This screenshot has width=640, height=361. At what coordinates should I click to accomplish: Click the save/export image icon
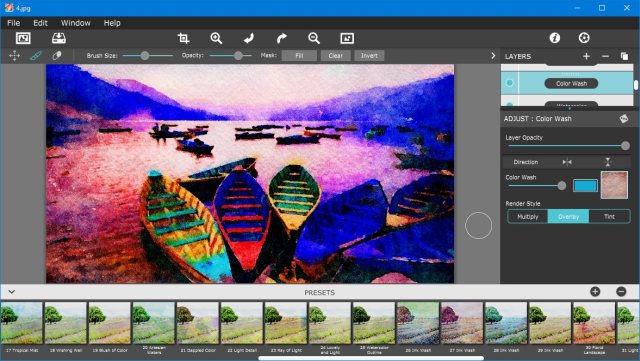pos(59,38)
